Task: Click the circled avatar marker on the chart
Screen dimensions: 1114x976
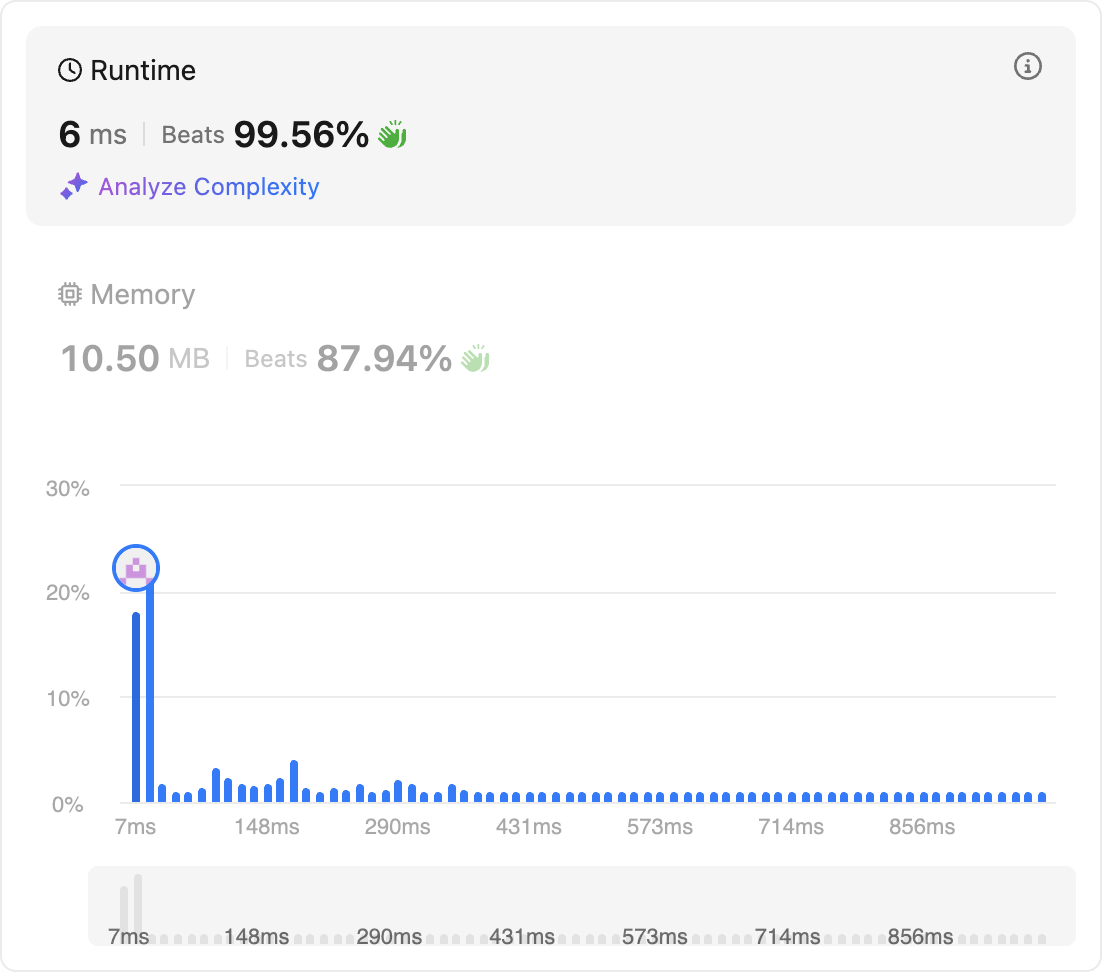Action: (136, 568)
